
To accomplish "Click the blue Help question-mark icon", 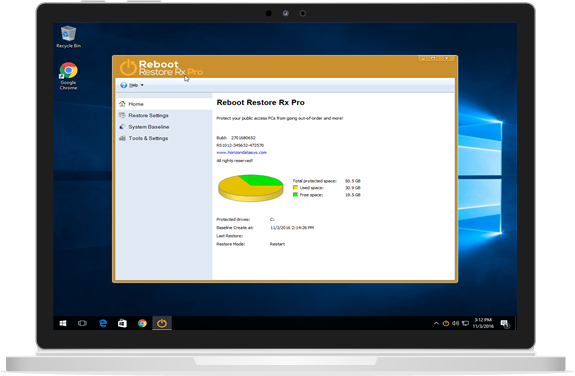I will point(124,85).
